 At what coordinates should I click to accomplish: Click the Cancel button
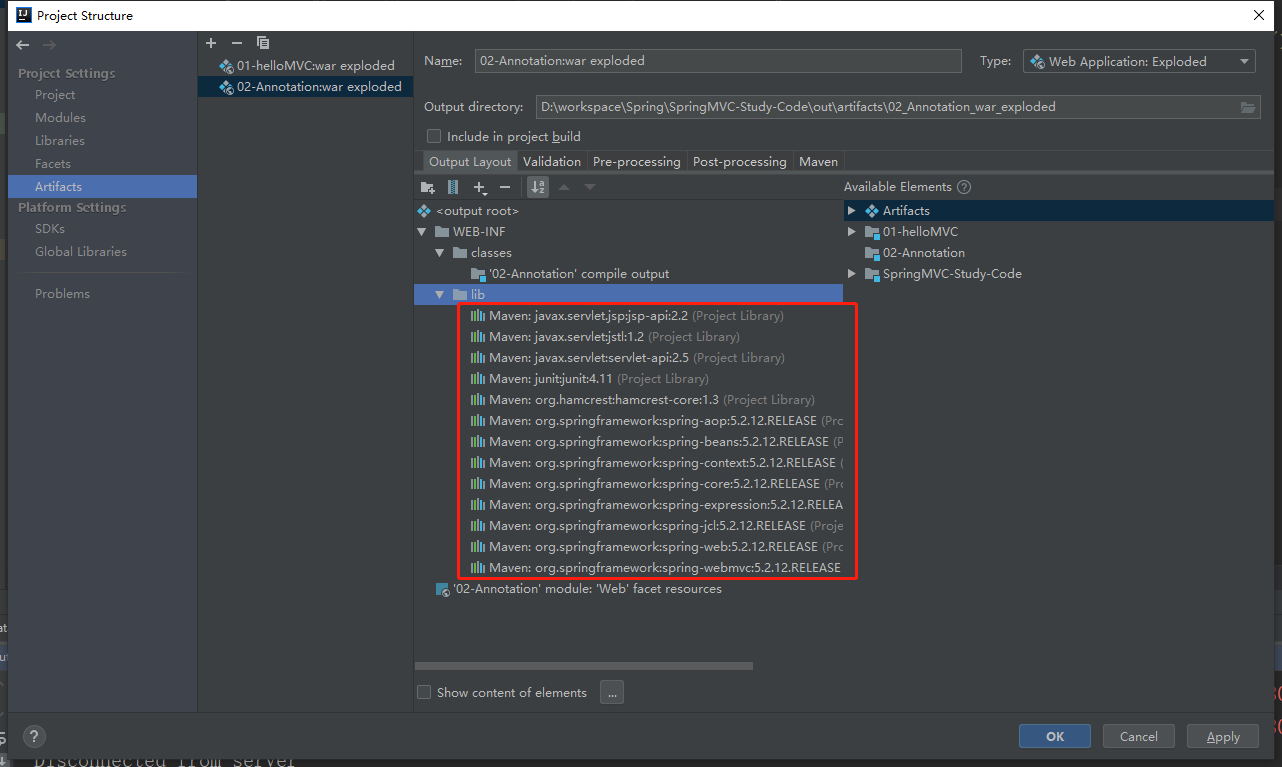tap(1139, 736)
